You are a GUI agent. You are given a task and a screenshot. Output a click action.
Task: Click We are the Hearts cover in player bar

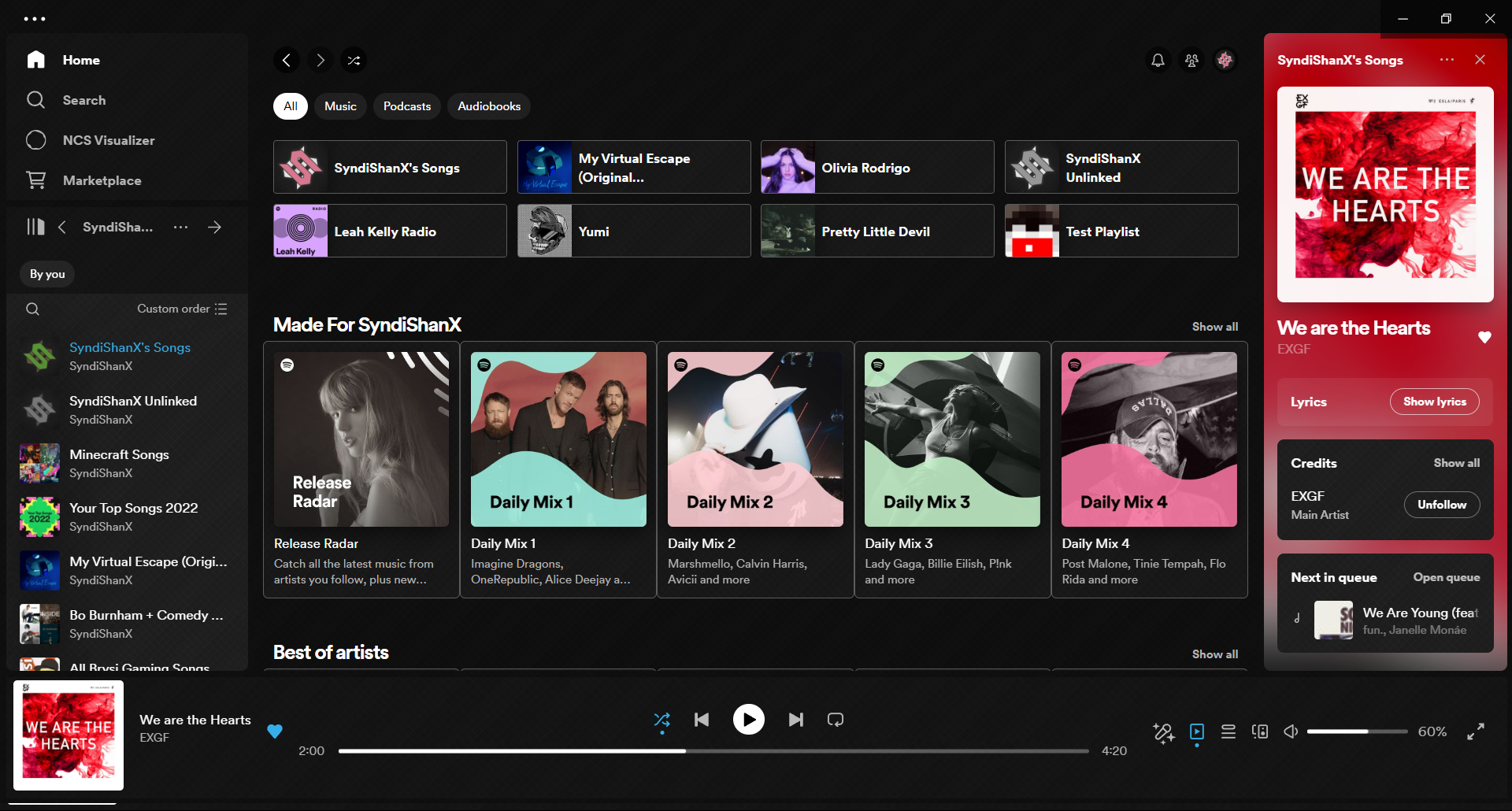(x=69, y=735)
